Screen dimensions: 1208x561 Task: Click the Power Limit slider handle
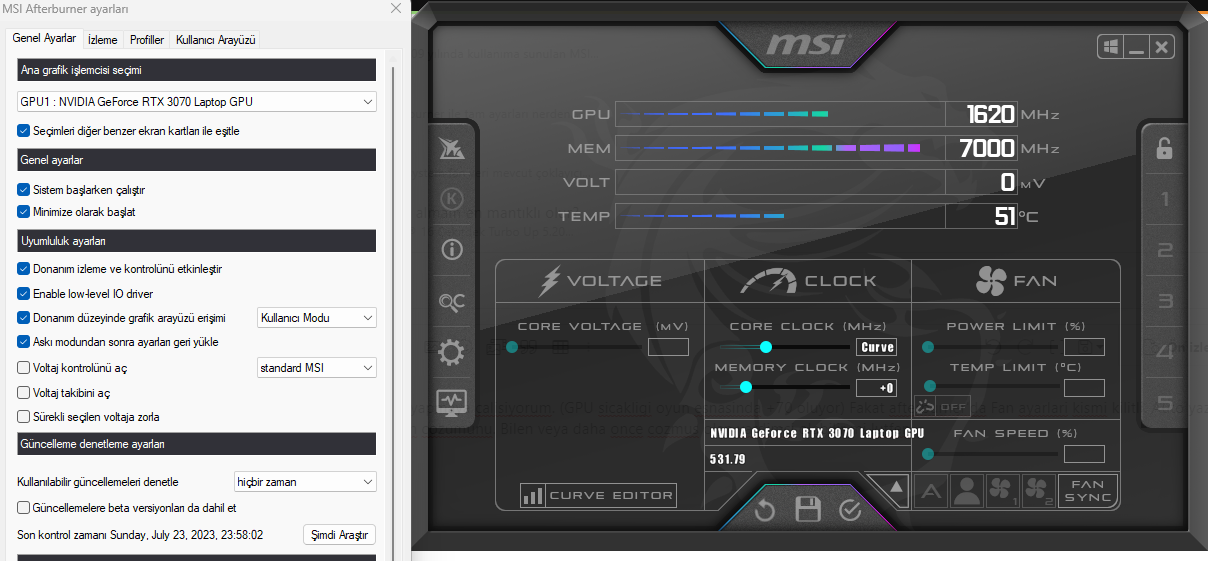coord(928,347)
